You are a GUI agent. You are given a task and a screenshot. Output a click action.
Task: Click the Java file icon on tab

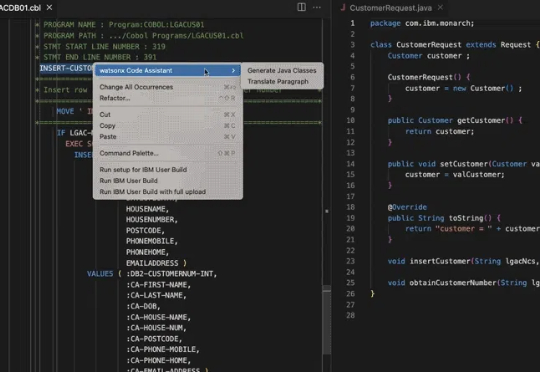pyautogui.click(x=343, y=8)
